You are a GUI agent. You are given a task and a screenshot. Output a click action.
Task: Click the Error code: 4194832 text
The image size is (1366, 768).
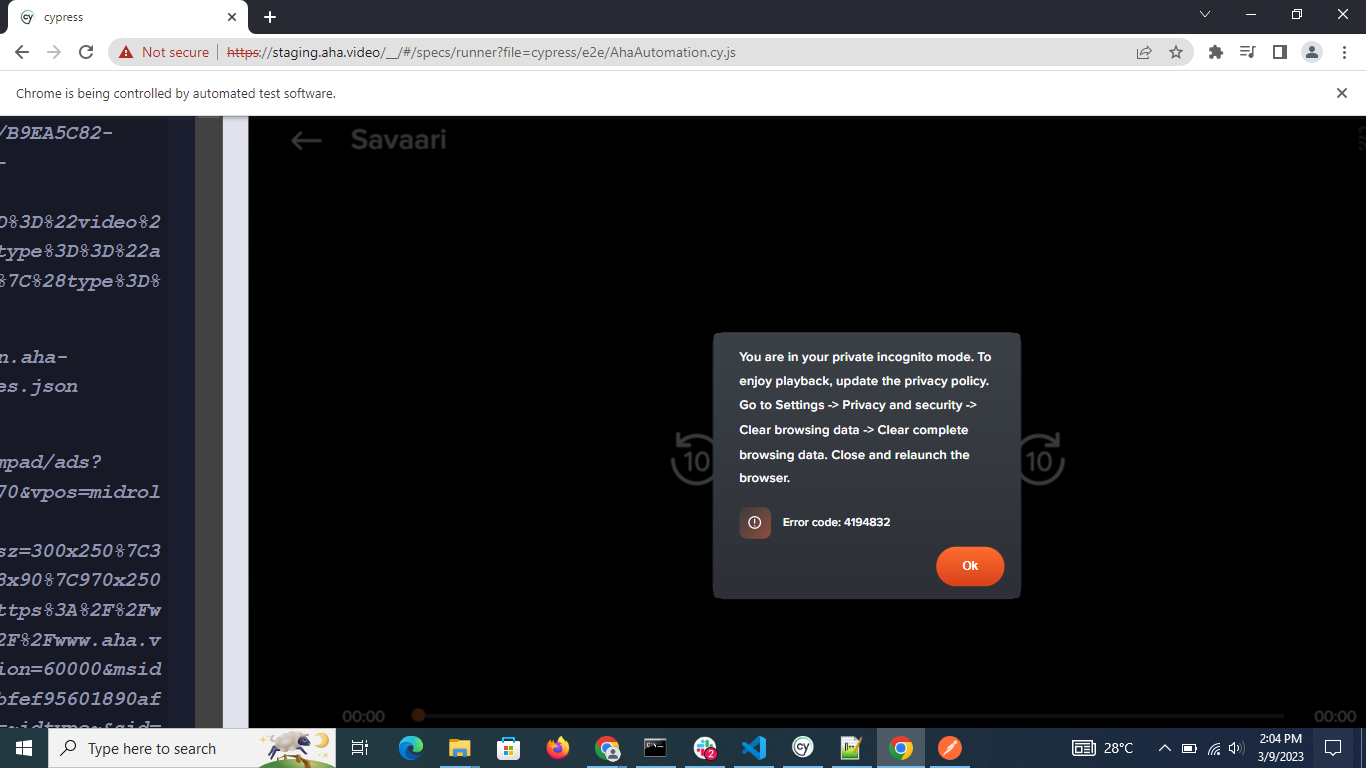pos(836,522)
